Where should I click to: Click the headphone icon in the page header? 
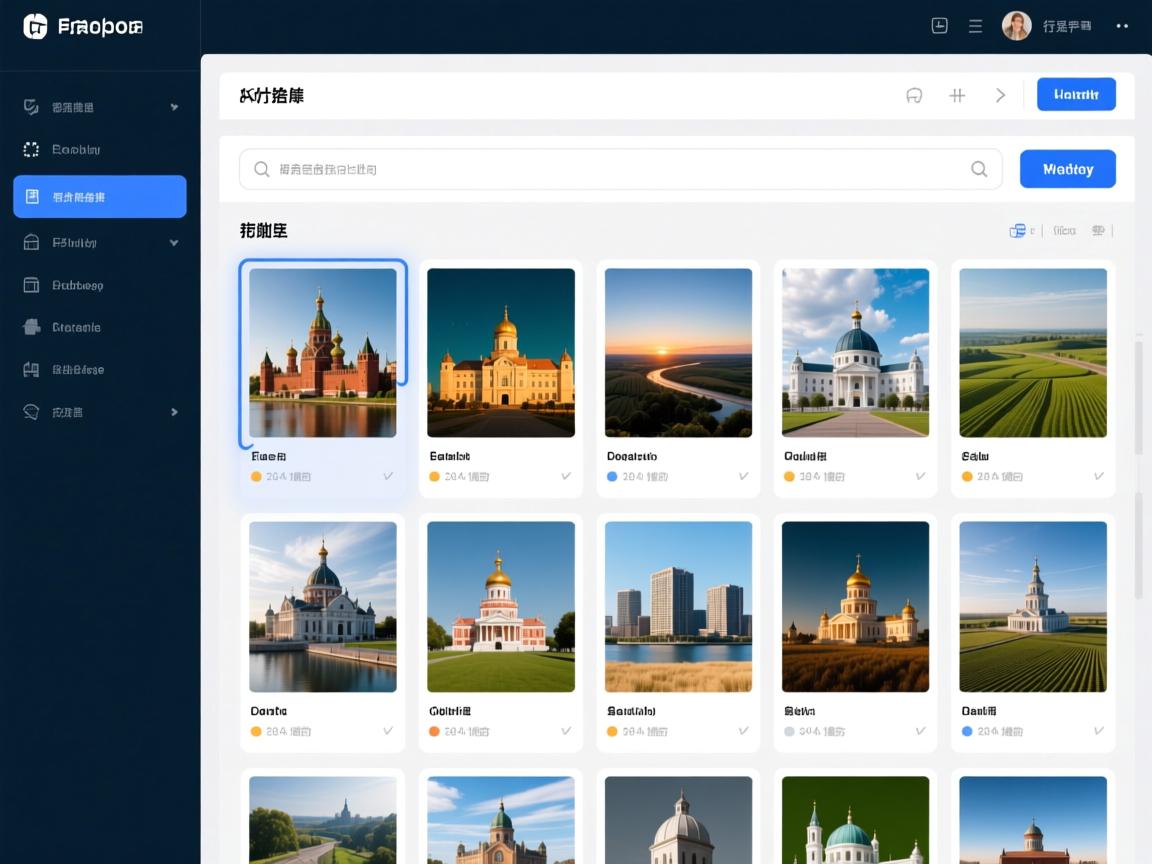tap(913, 95)
